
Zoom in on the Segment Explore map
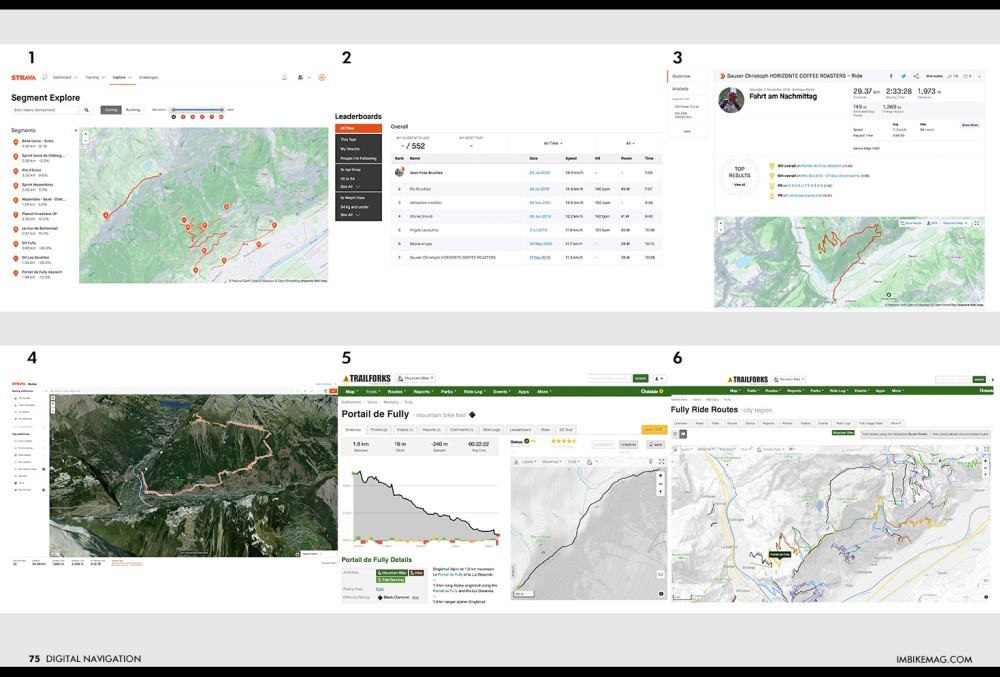click(85, 132)
